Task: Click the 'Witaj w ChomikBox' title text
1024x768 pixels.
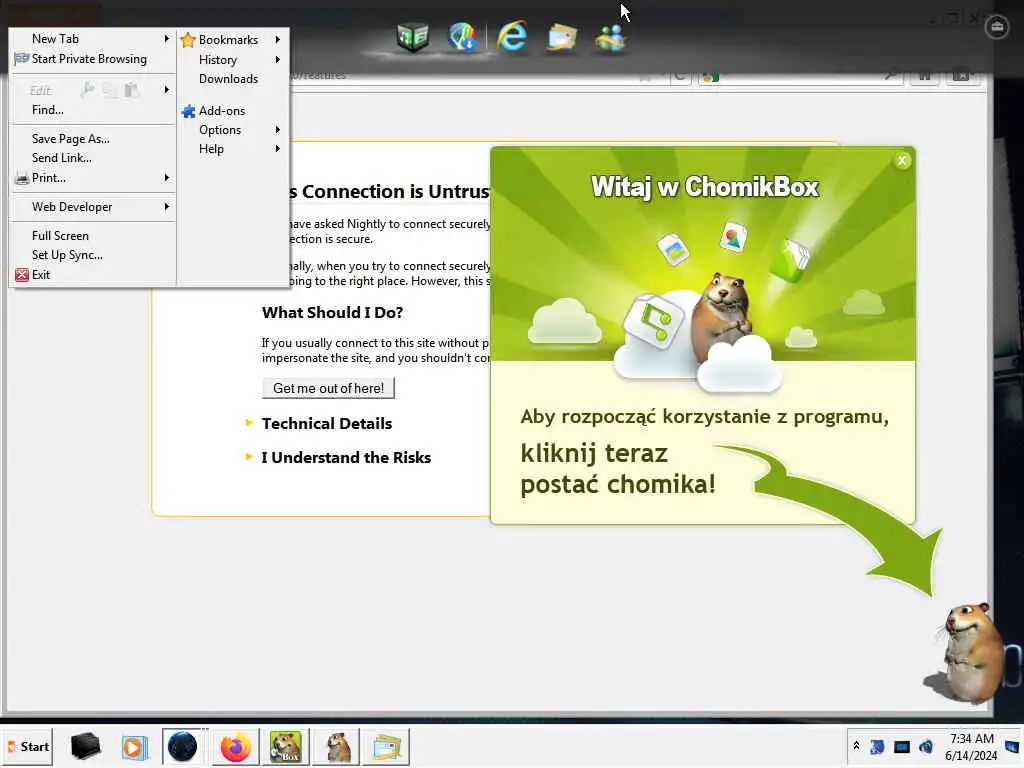Action: point(705,187)
